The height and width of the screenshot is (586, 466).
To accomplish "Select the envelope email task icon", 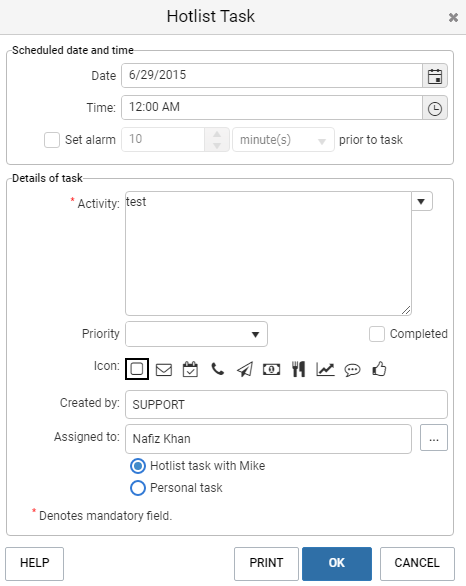I will coord(164,370).
